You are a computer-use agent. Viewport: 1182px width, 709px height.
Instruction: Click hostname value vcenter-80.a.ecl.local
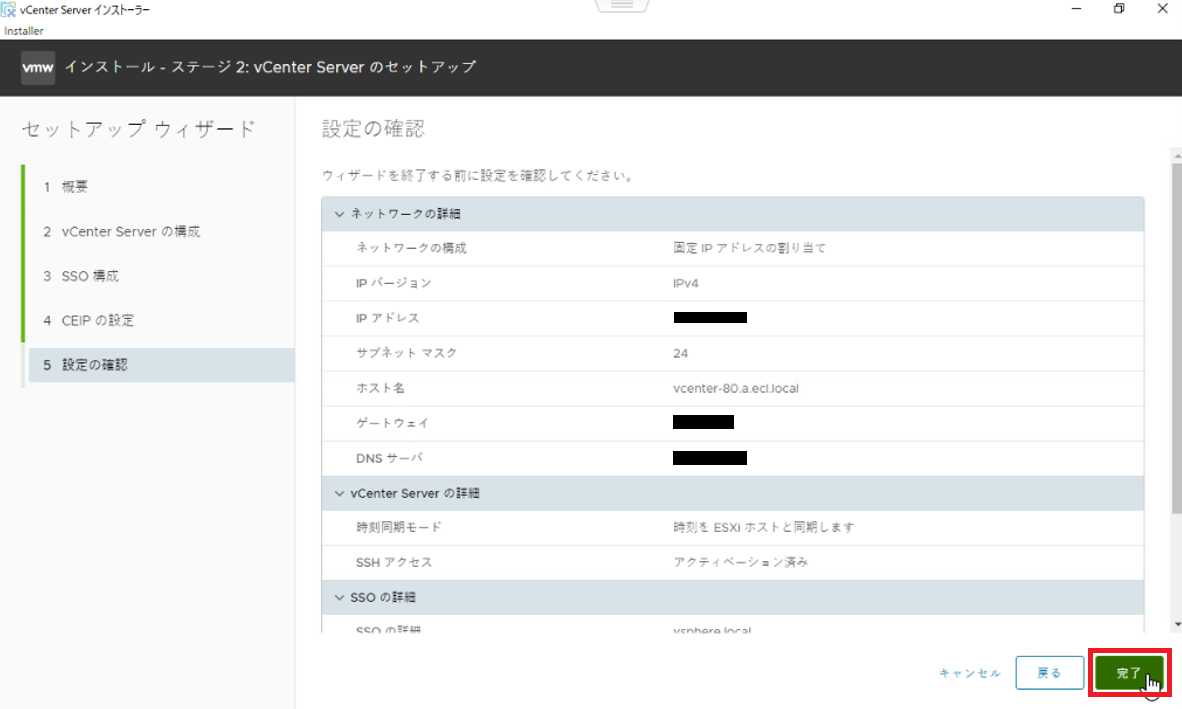click(736, 389)
